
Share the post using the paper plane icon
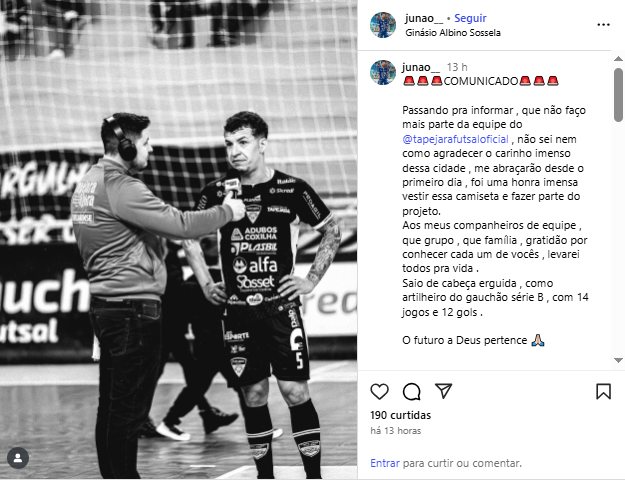[x=443, y=391]
